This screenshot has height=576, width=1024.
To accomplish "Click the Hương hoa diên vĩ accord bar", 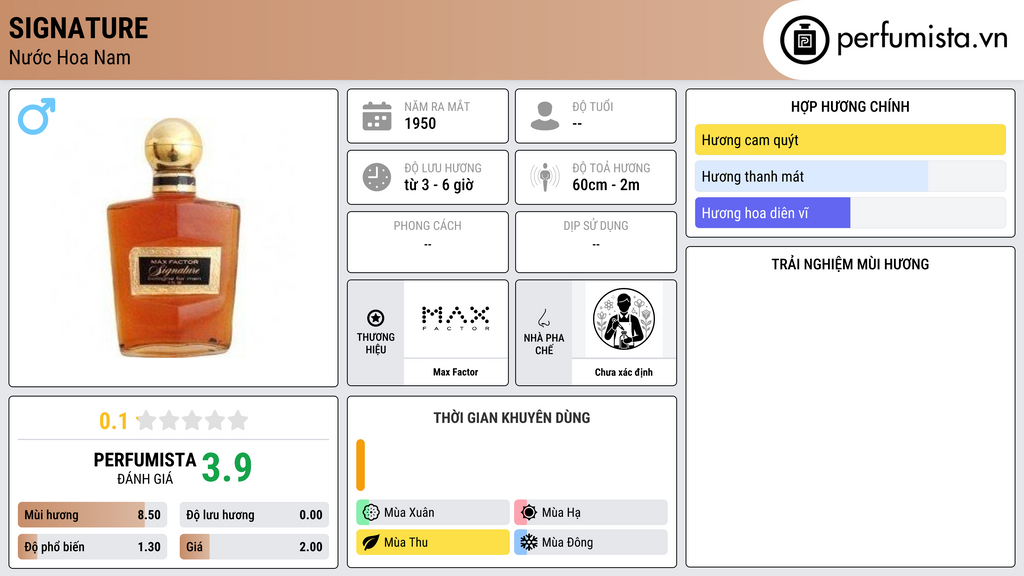I will [x=850, y=213].
